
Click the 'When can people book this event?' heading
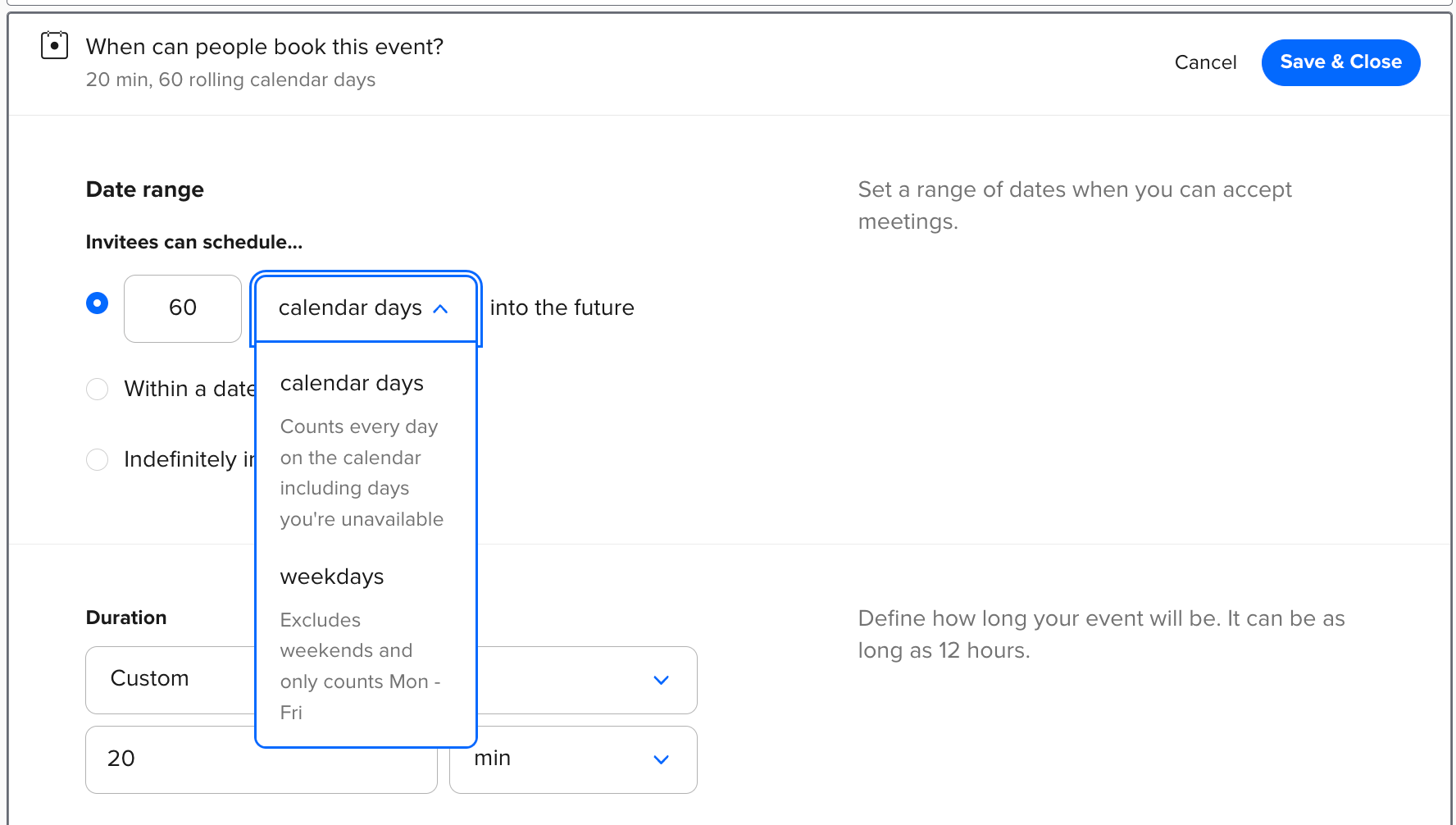[264, 47]
